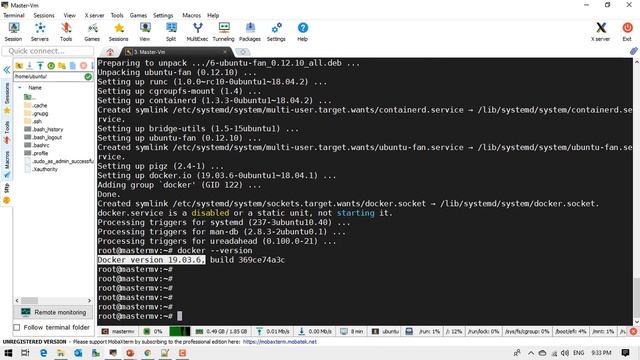The width and height of the screenshot is (640, 360).
Task: Close the Master-Vm tab
Action: 225,52
